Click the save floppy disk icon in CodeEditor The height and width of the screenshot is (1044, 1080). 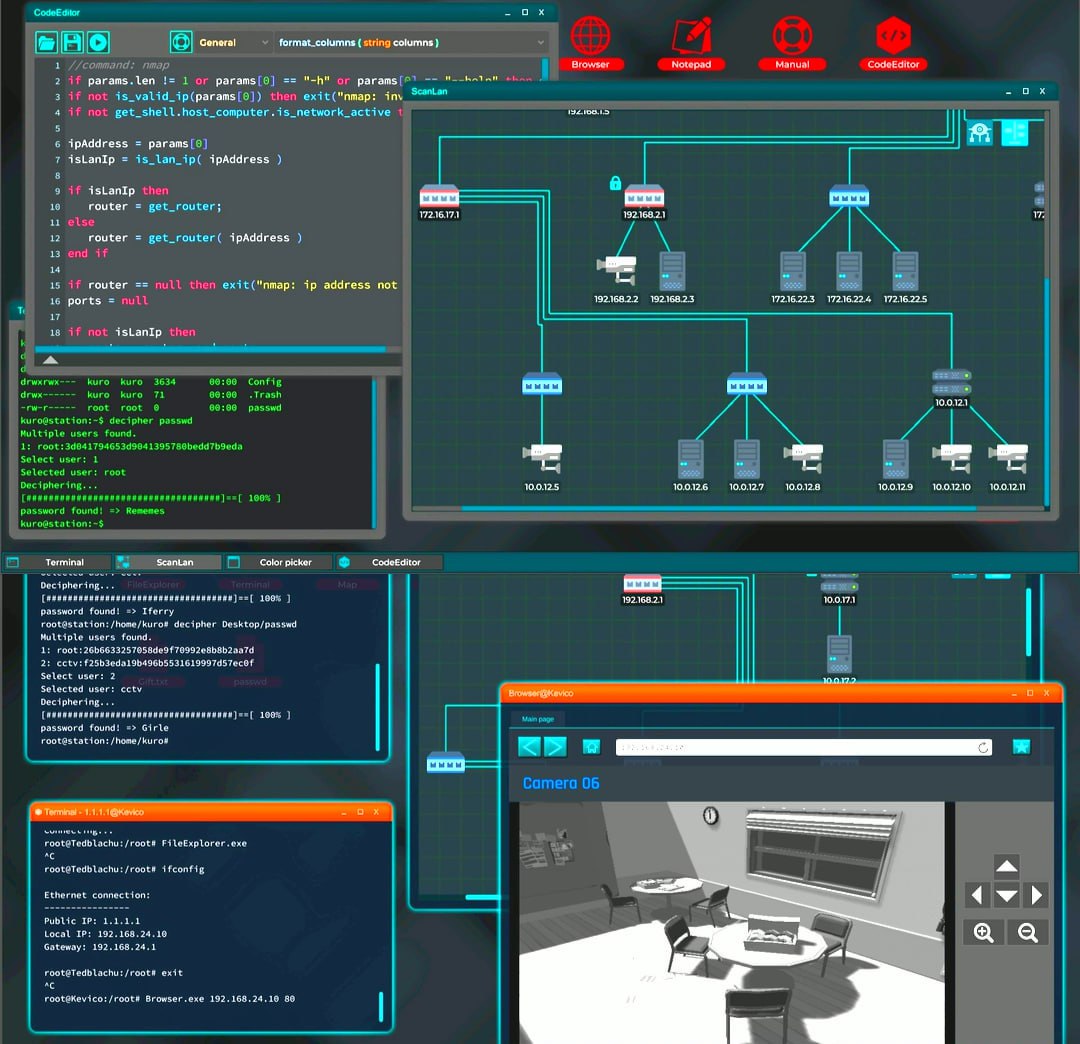72,43
